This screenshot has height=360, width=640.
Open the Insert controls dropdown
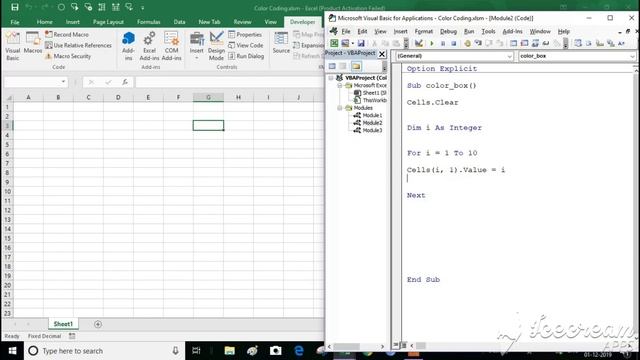point(197,46)
